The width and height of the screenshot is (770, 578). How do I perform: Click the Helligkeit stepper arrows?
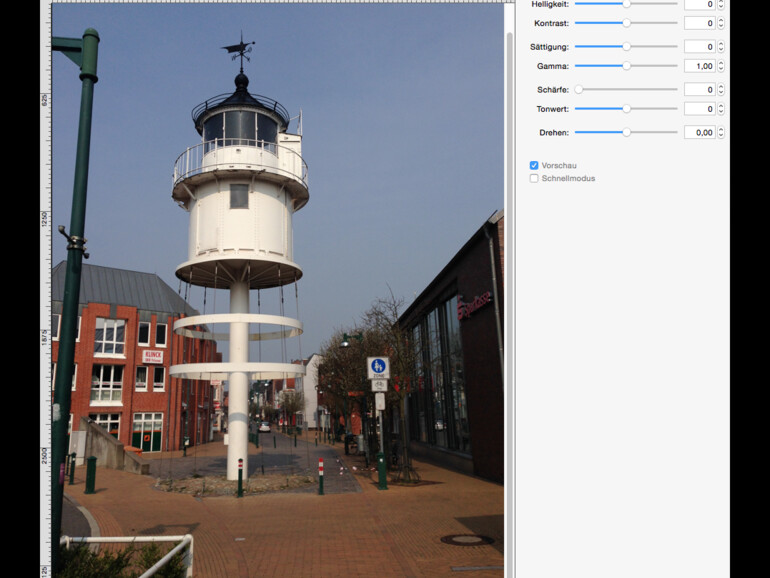click(x=721, y=4)
